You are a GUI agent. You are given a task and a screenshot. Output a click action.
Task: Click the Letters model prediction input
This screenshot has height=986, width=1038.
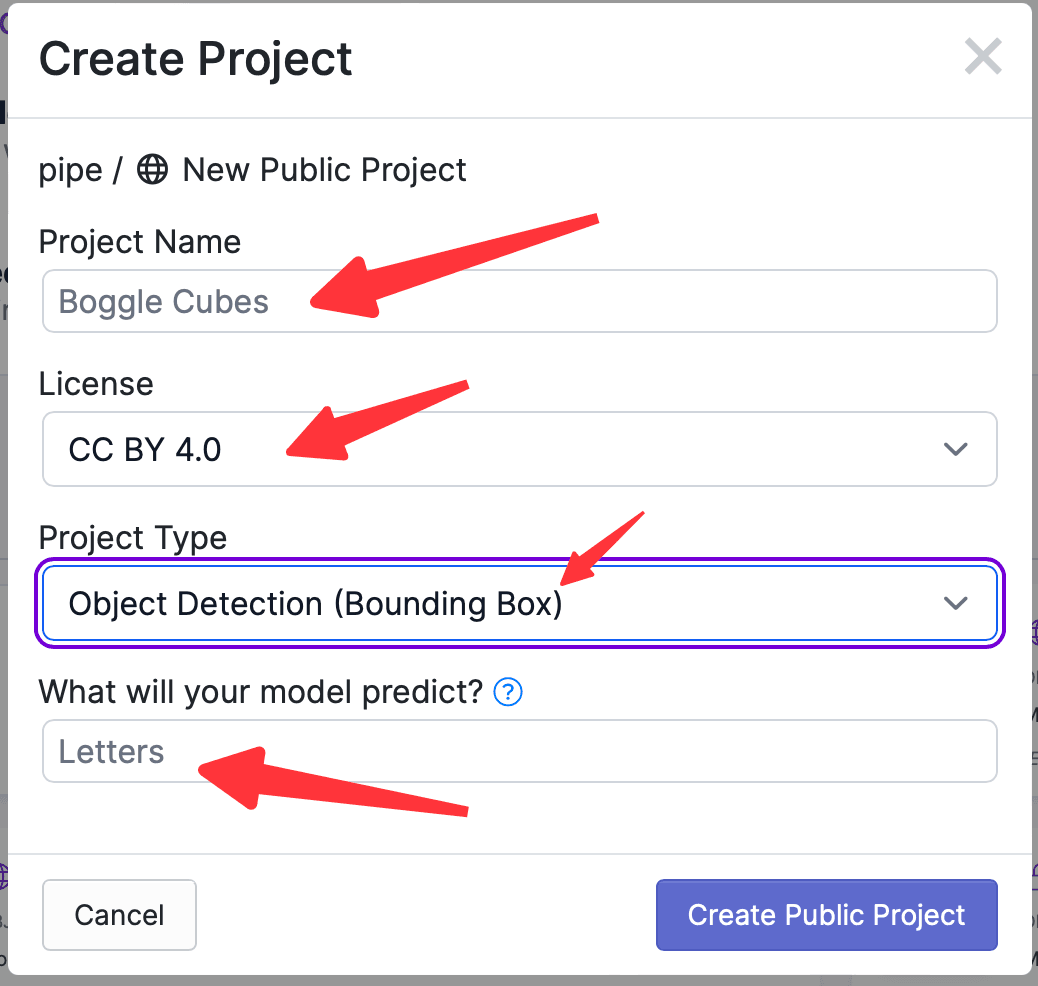click(x=520, y=751)
